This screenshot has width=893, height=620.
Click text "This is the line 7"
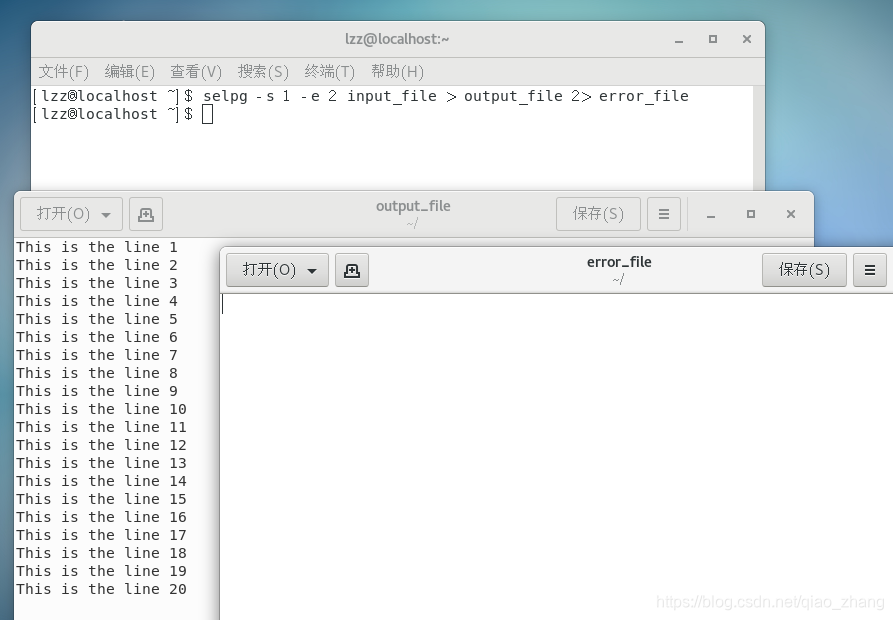97,355
